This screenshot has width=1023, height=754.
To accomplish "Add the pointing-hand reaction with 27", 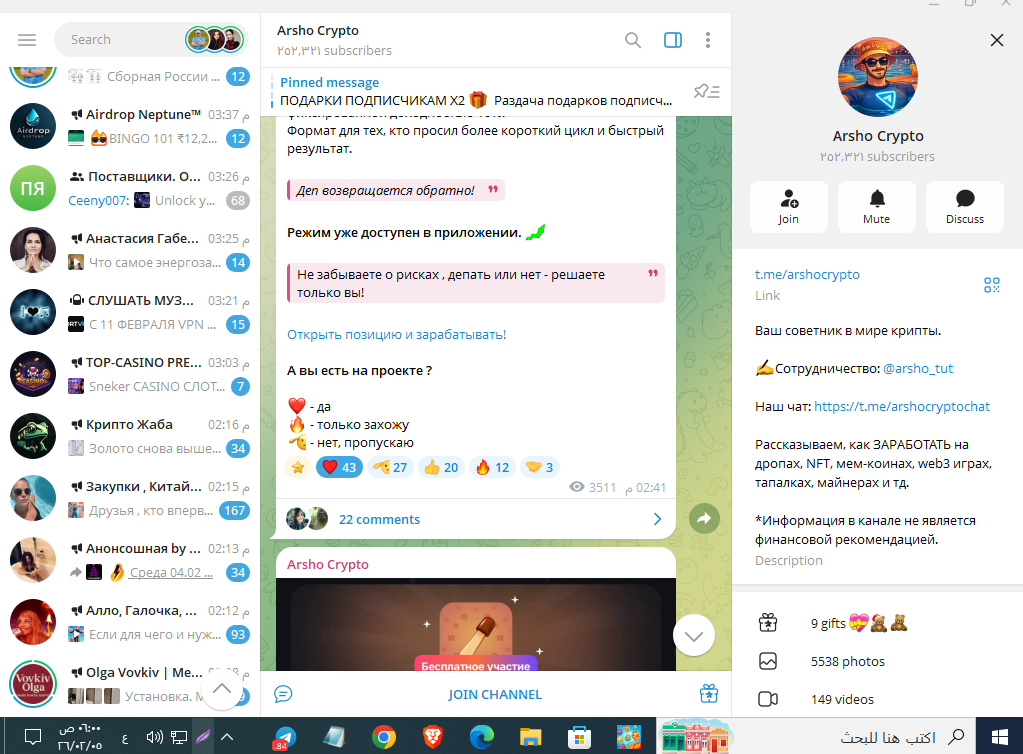I will coord(390,467).
